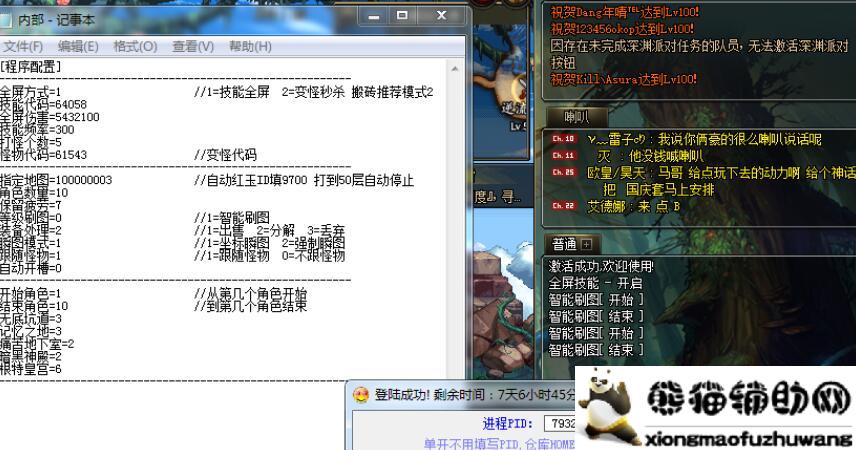Open the 格式(O) menu
This screenshot has width=856, height=450.
pos(135,46)
